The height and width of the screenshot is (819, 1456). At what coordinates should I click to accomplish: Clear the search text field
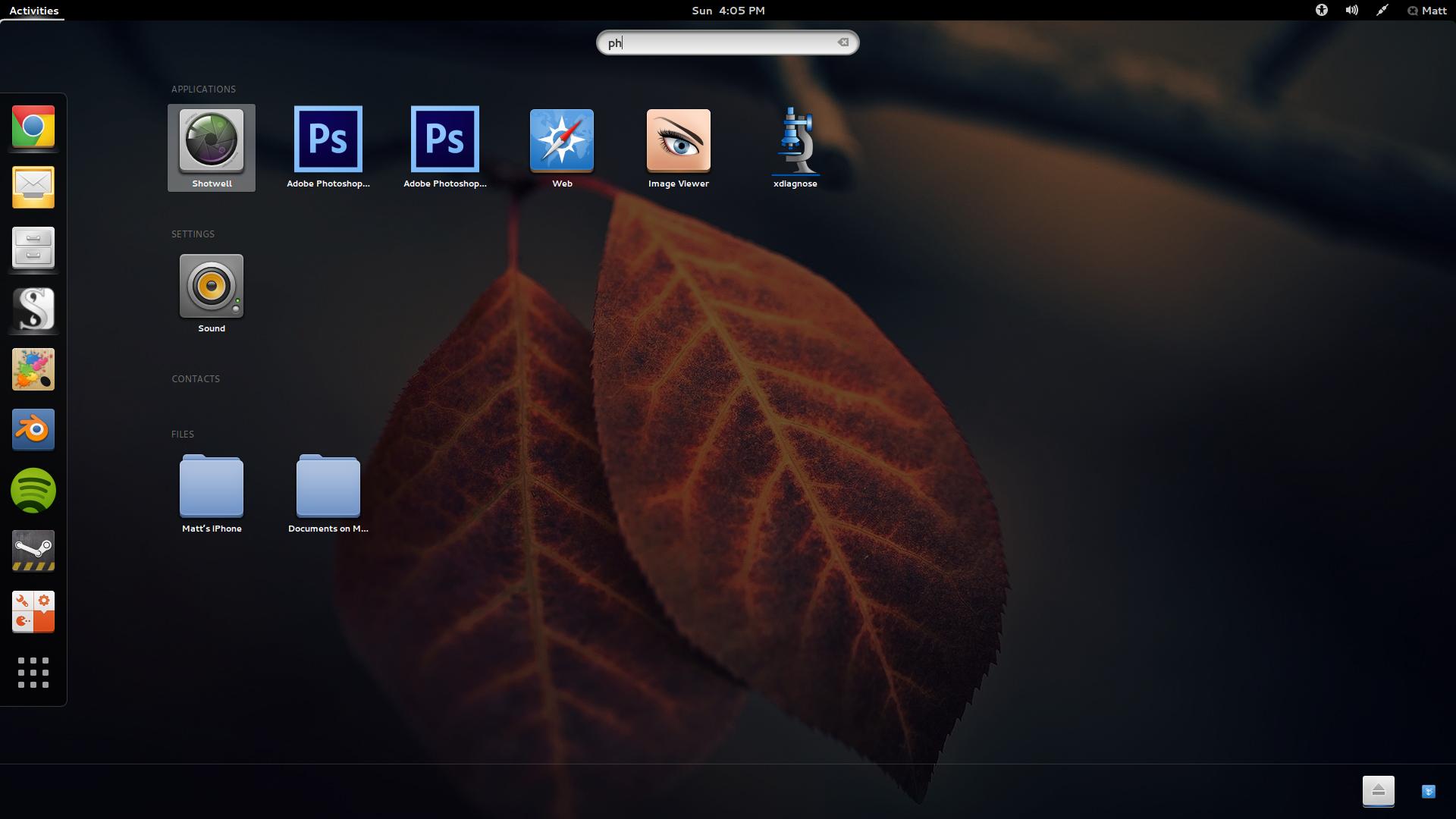(843, 42)
